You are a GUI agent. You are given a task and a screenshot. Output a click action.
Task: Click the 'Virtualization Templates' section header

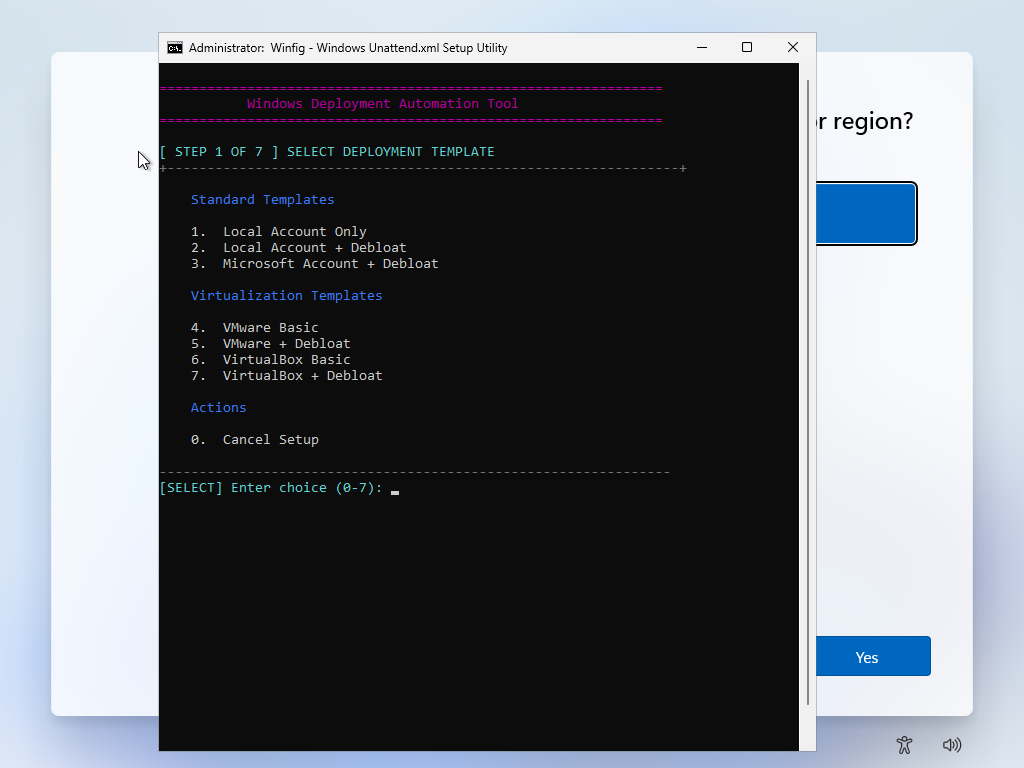288,295
